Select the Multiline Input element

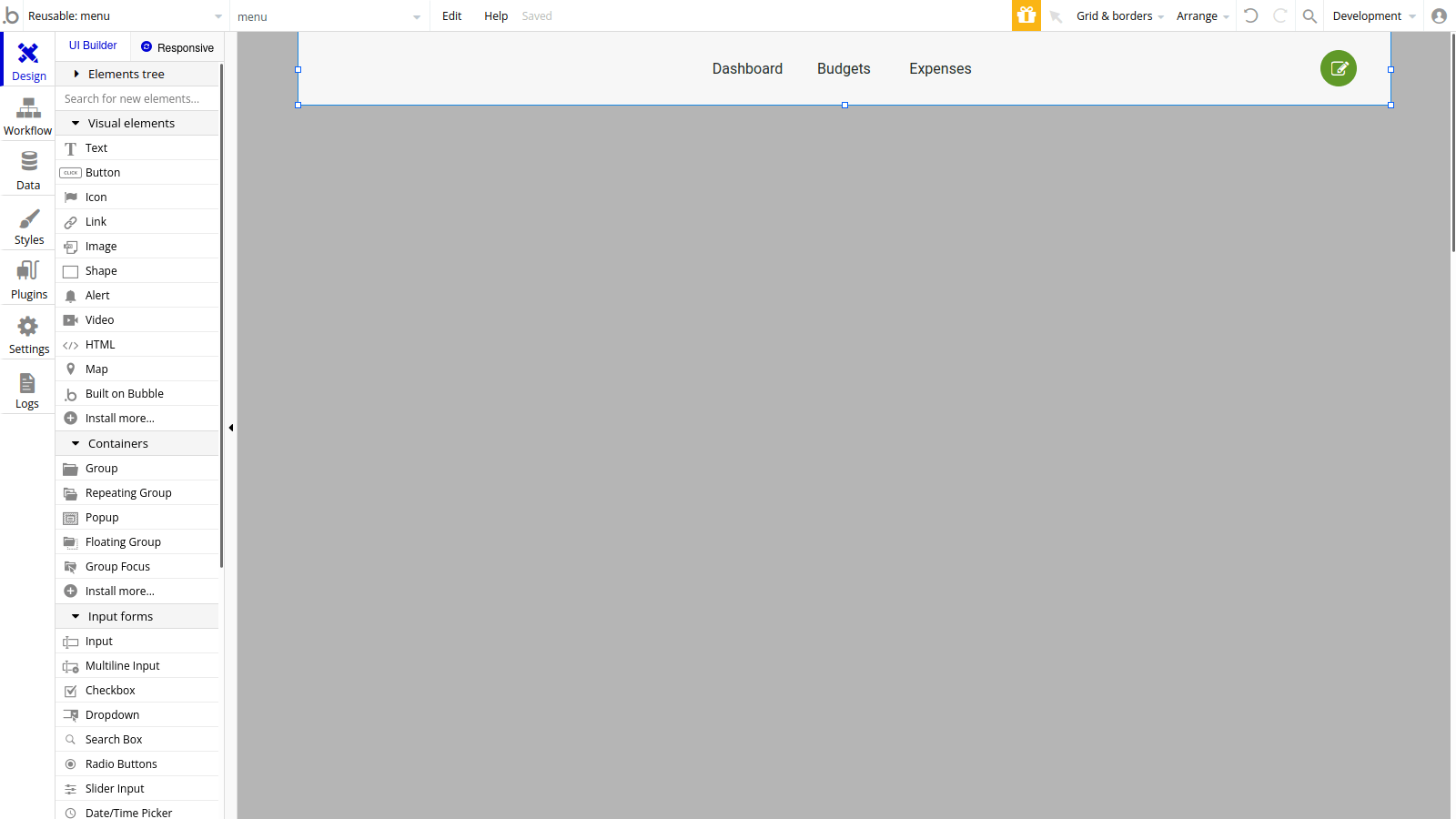(x=137, y=665)
